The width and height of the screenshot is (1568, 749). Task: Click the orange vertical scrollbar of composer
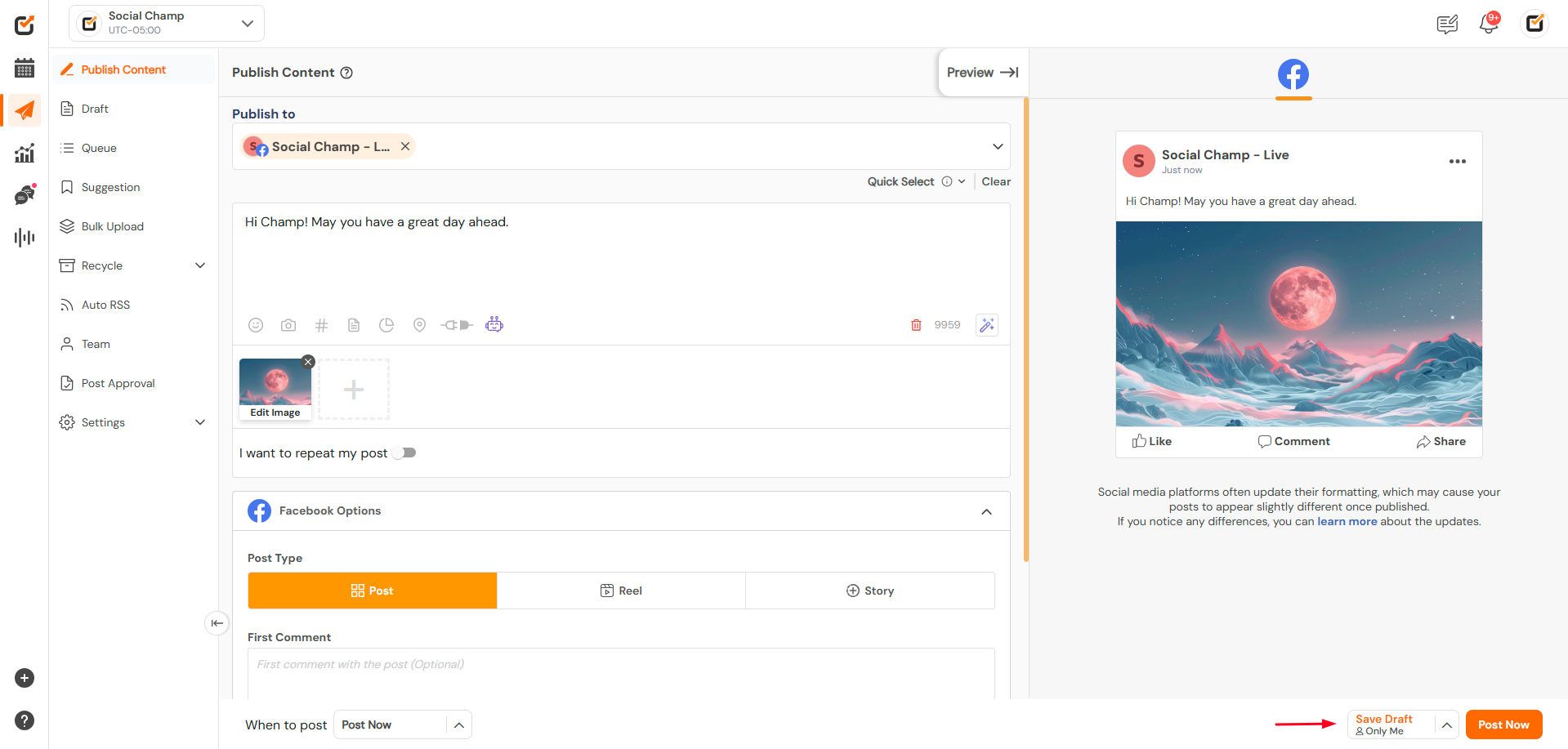1026,329
